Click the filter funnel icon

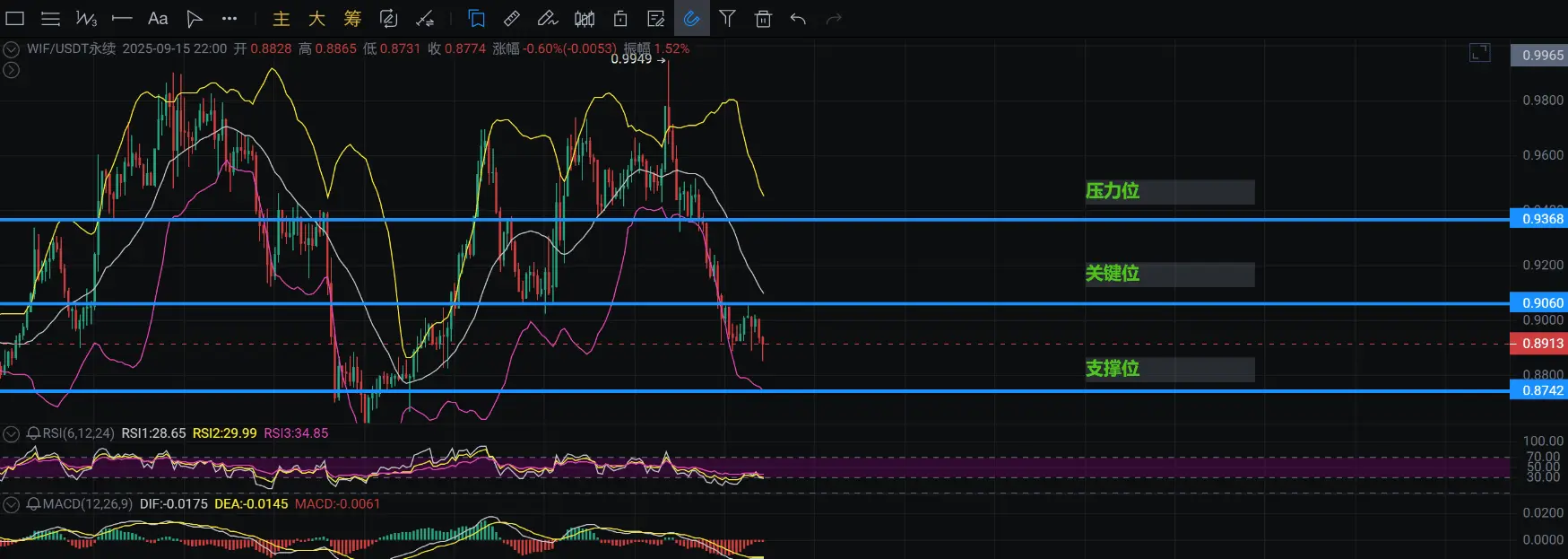(x=727, y=18)
